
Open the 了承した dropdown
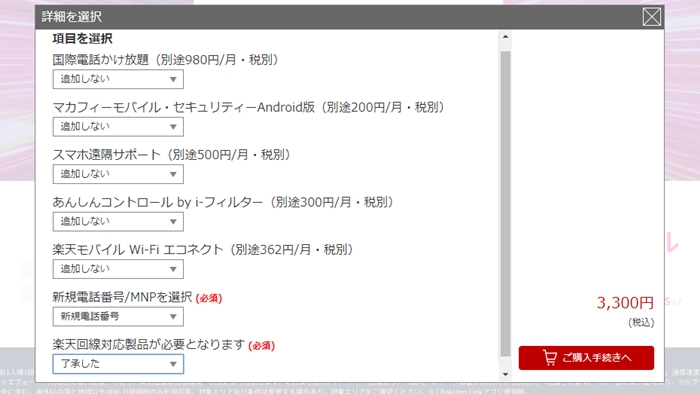(118, 364)
